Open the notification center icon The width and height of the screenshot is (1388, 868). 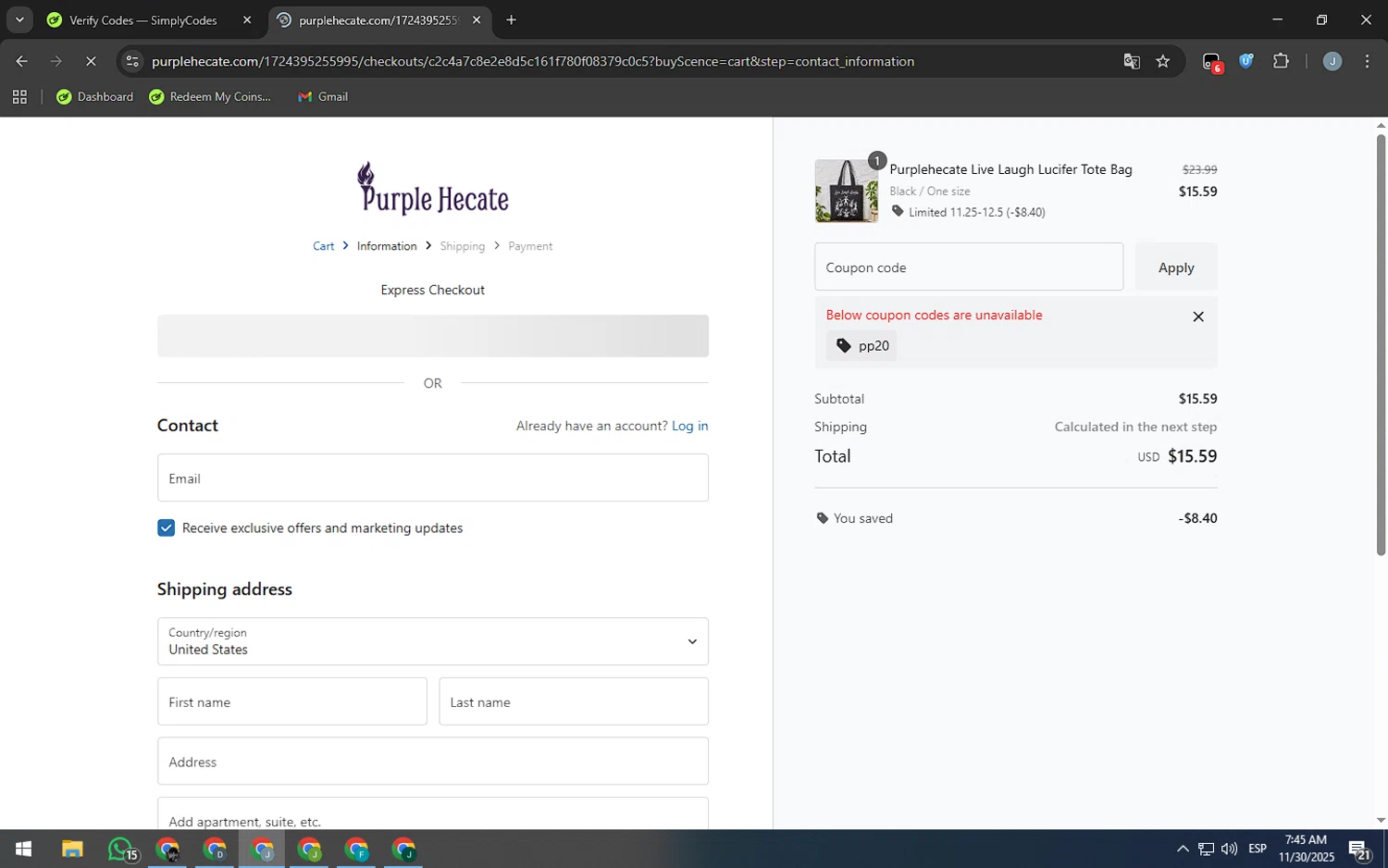tap(1359, 849)
